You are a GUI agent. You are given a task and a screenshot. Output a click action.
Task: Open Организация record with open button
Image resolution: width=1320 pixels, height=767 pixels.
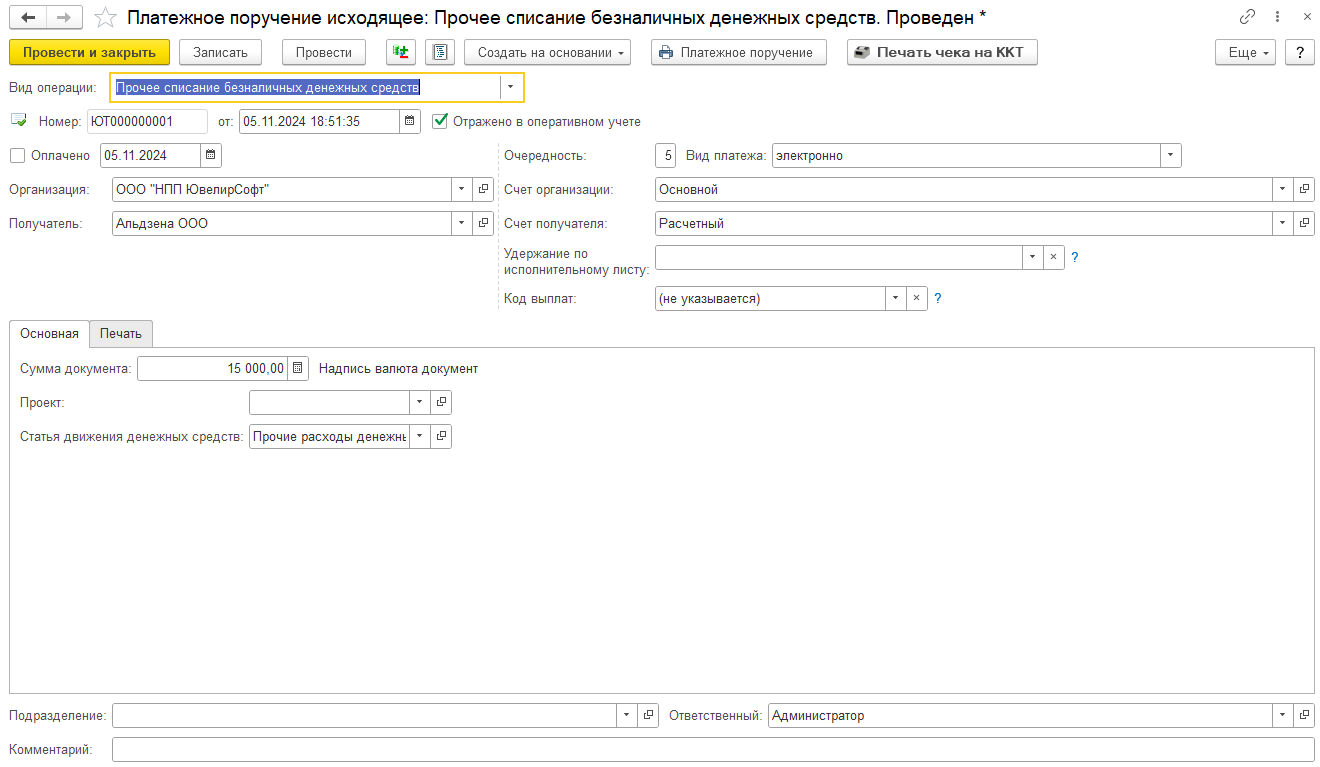coord(483,189)
